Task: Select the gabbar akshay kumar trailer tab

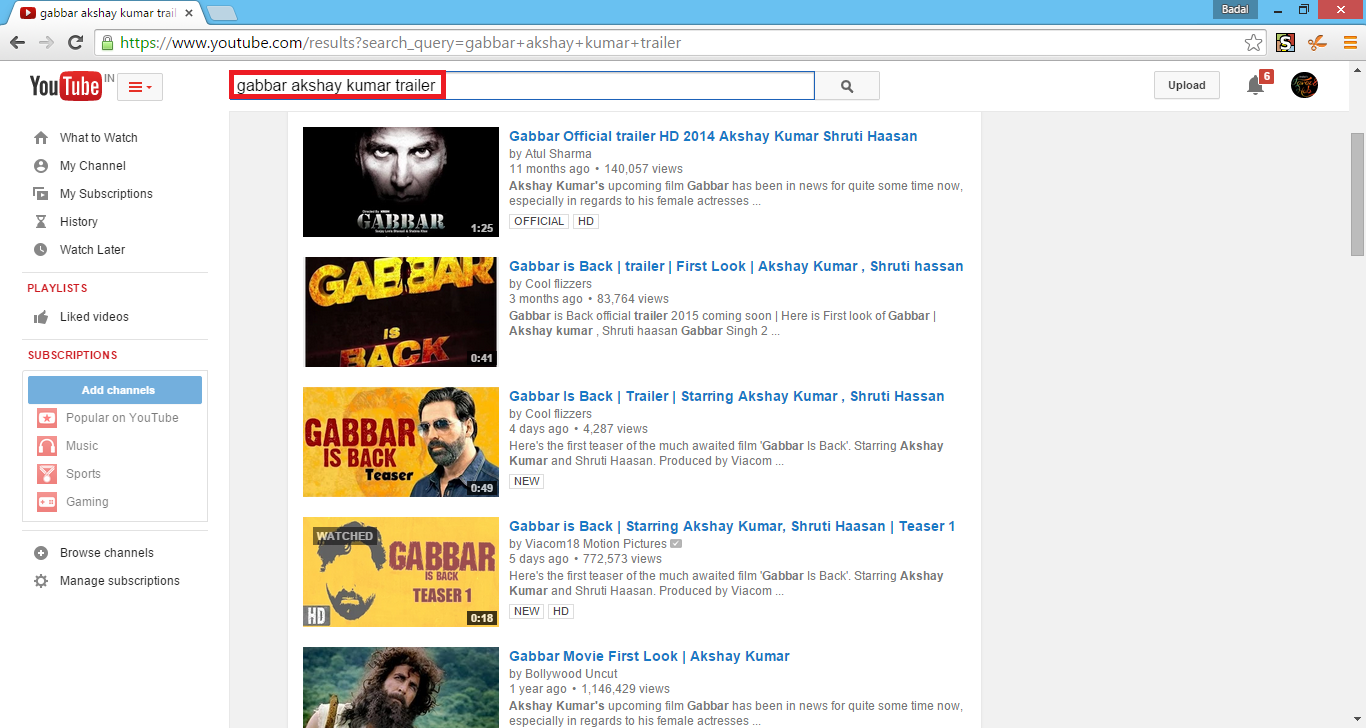Action: pos(108,13)
